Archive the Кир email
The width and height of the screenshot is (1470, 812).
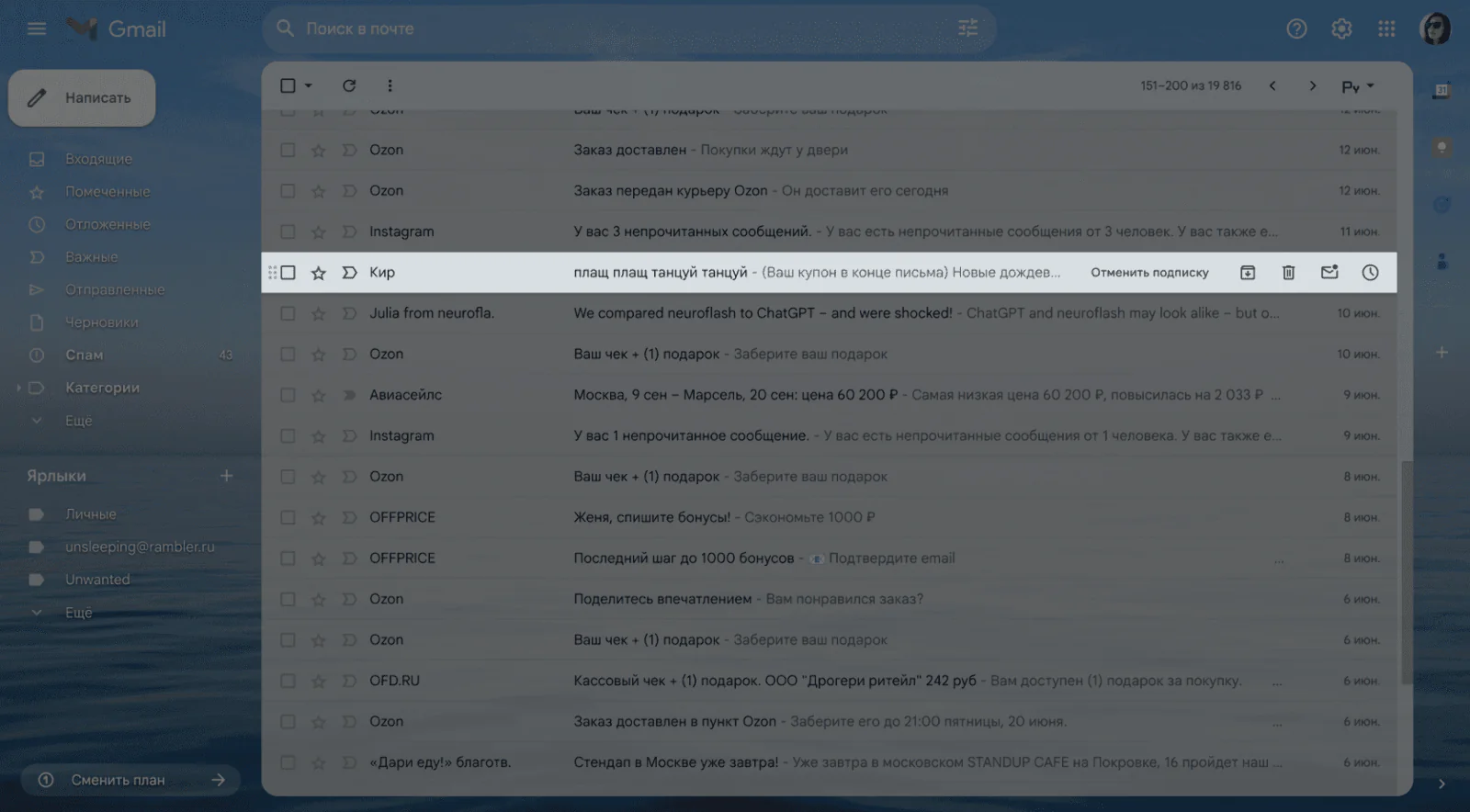[x=1248, y=273]
